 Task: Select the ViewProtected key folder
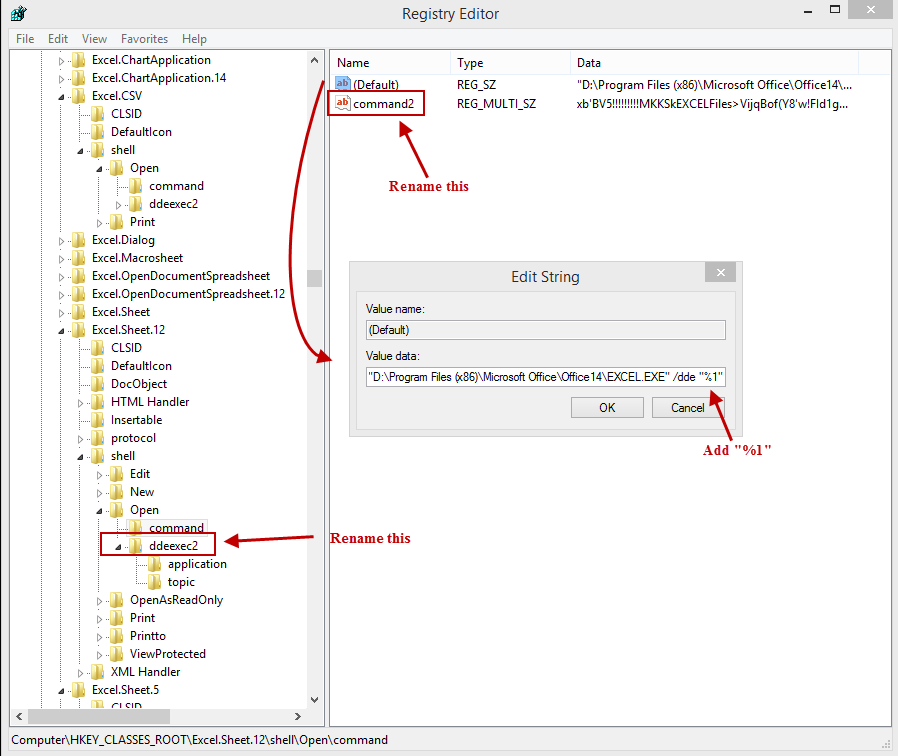click(x=167, y=654)
